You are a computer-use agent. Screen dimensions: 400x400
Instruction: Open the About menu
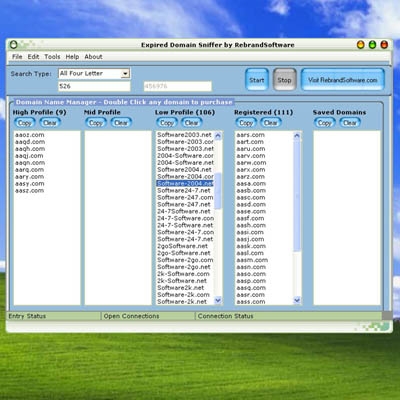(x=93, y=57)
